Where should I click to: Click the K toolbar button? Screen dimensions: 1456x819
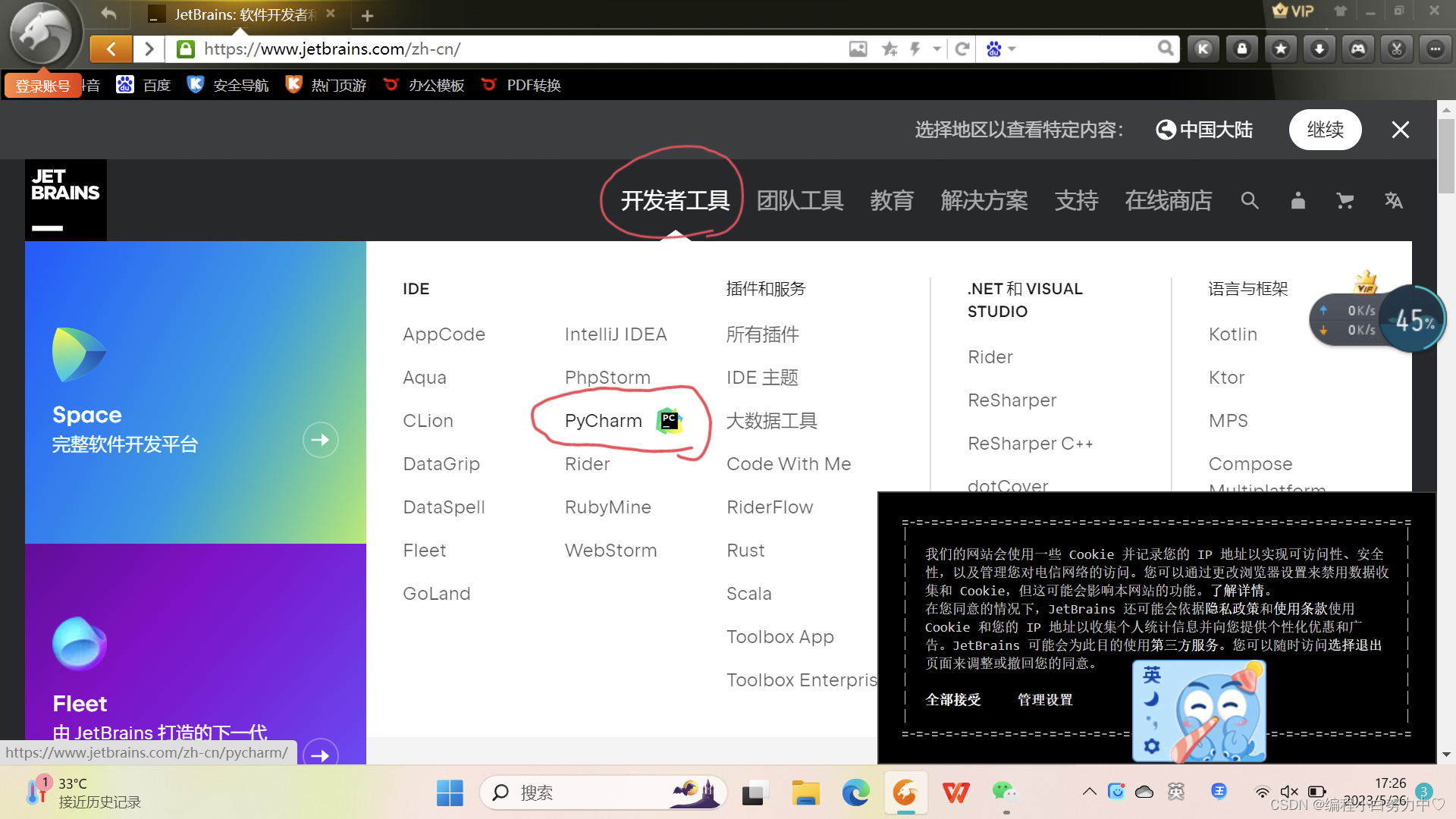click(1203, 49)
